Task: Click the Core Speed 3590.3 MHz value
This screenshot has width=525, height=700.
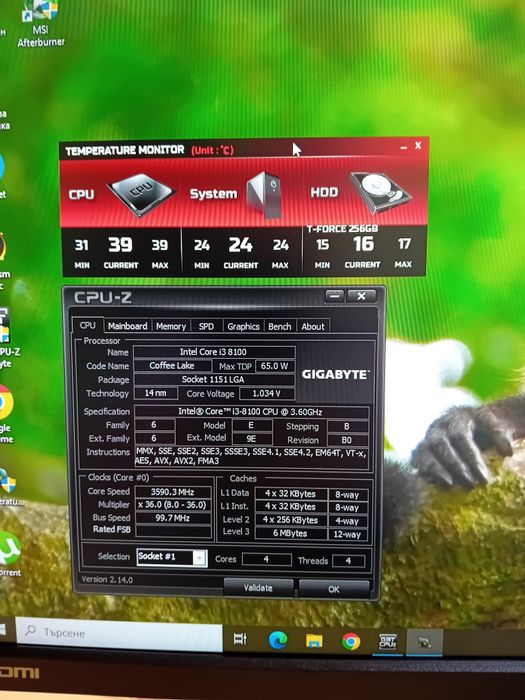Action: [x=173, y=492]
